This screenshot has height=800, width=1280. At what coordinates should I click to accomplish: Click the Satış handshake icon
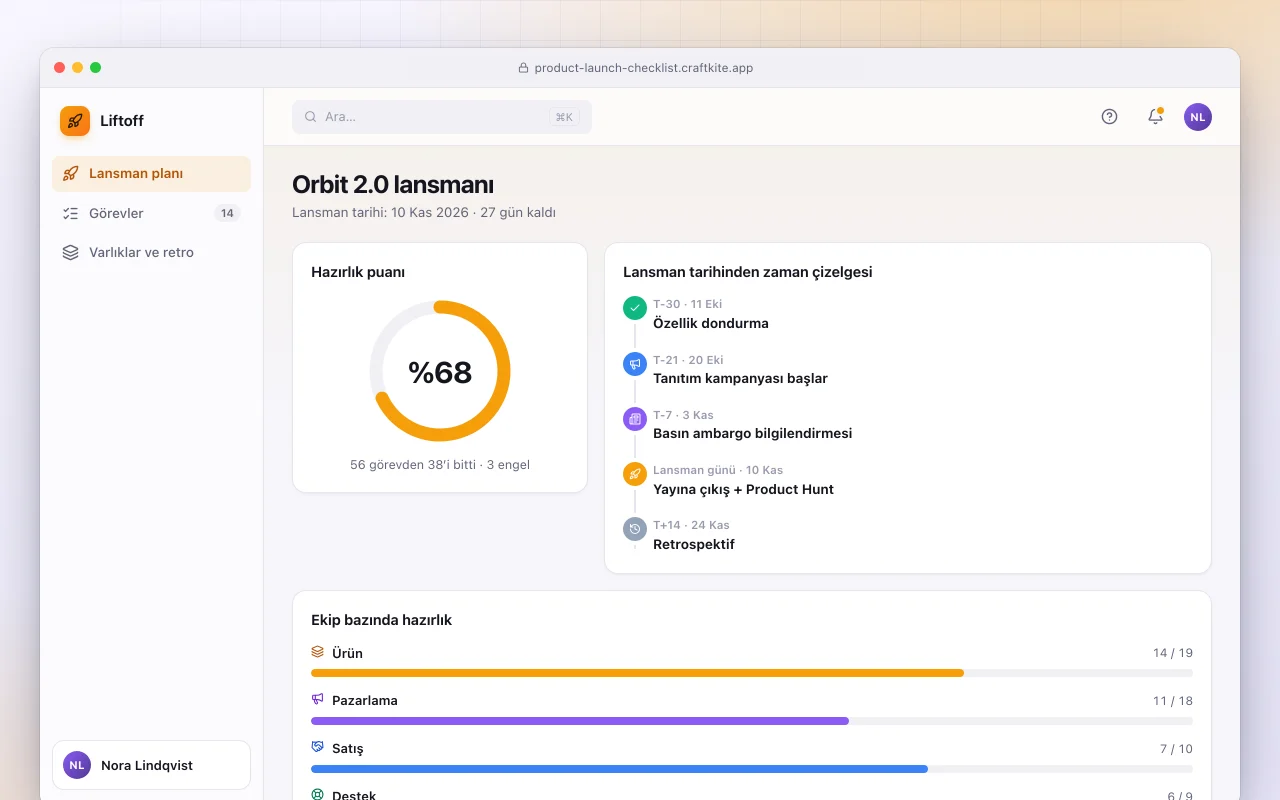[318, 747]
